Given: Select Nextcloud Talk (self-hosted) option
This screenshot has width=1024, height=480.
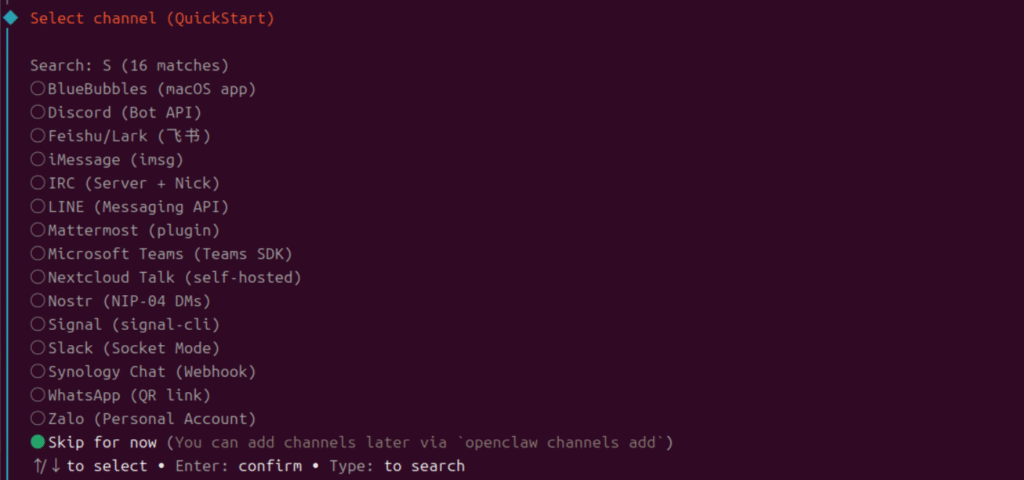Looking at the screenshot, I should (x=38, y=277).
